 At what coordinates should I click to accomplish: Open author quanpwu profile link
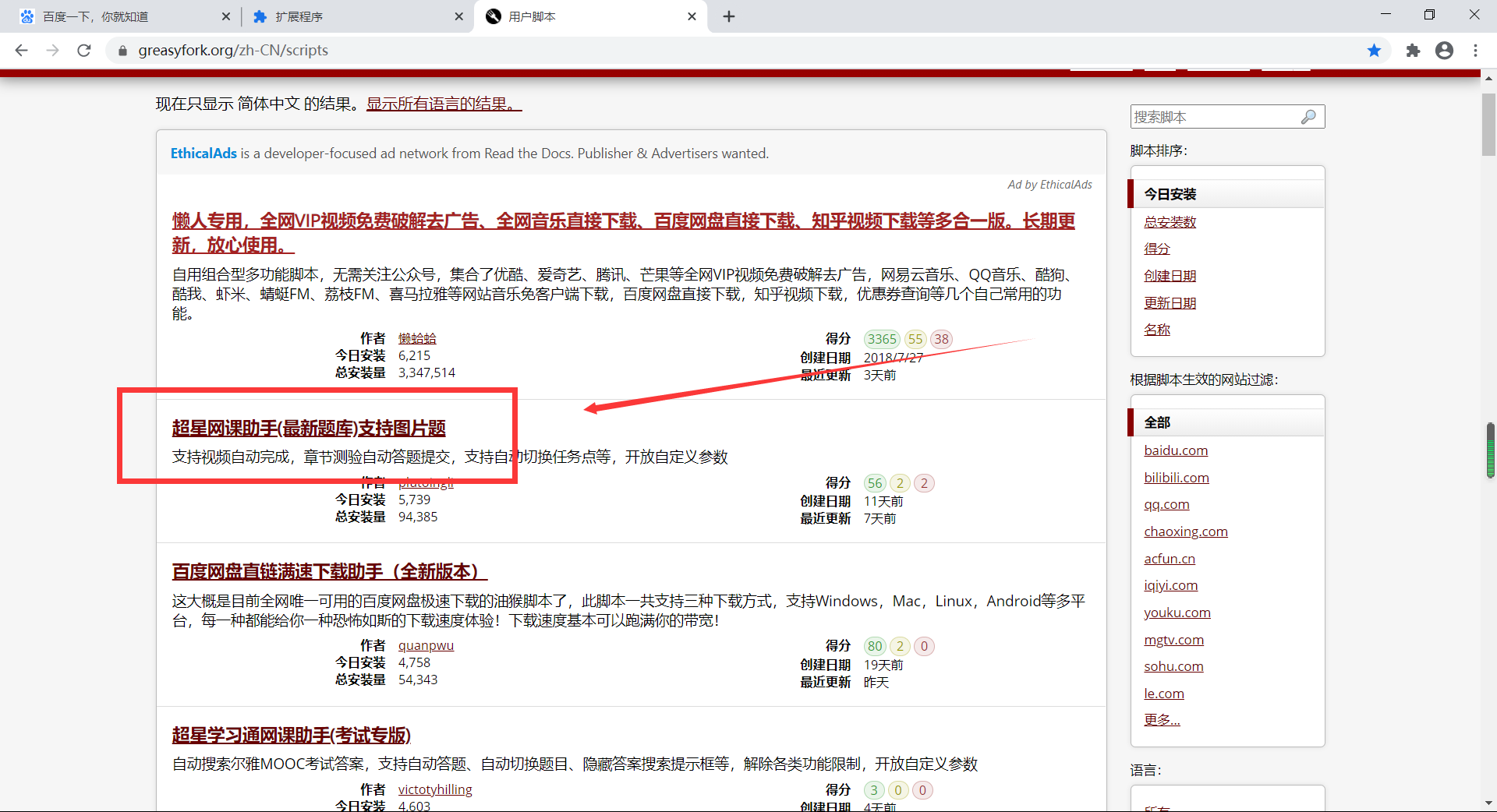pos(426,645)
